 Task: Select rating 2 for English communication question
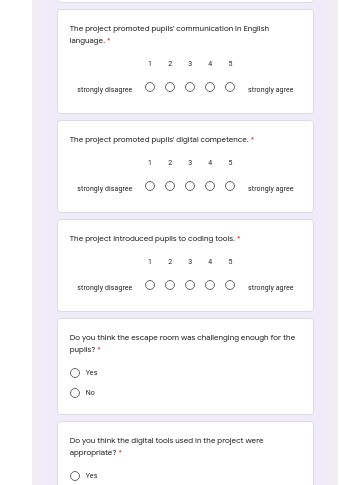[x=170, y=87]
